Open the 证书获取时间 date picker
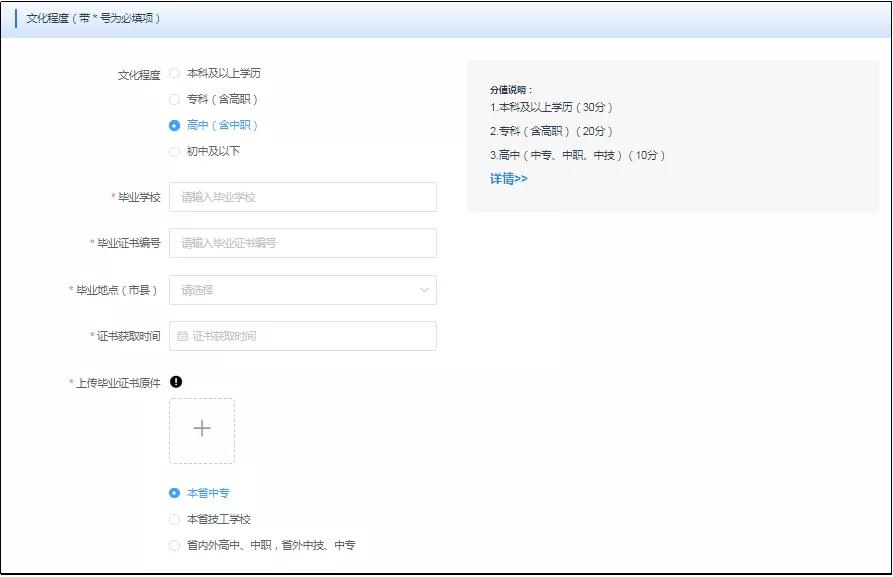This screenshot has width=893, height=577. tap(305, 335)
